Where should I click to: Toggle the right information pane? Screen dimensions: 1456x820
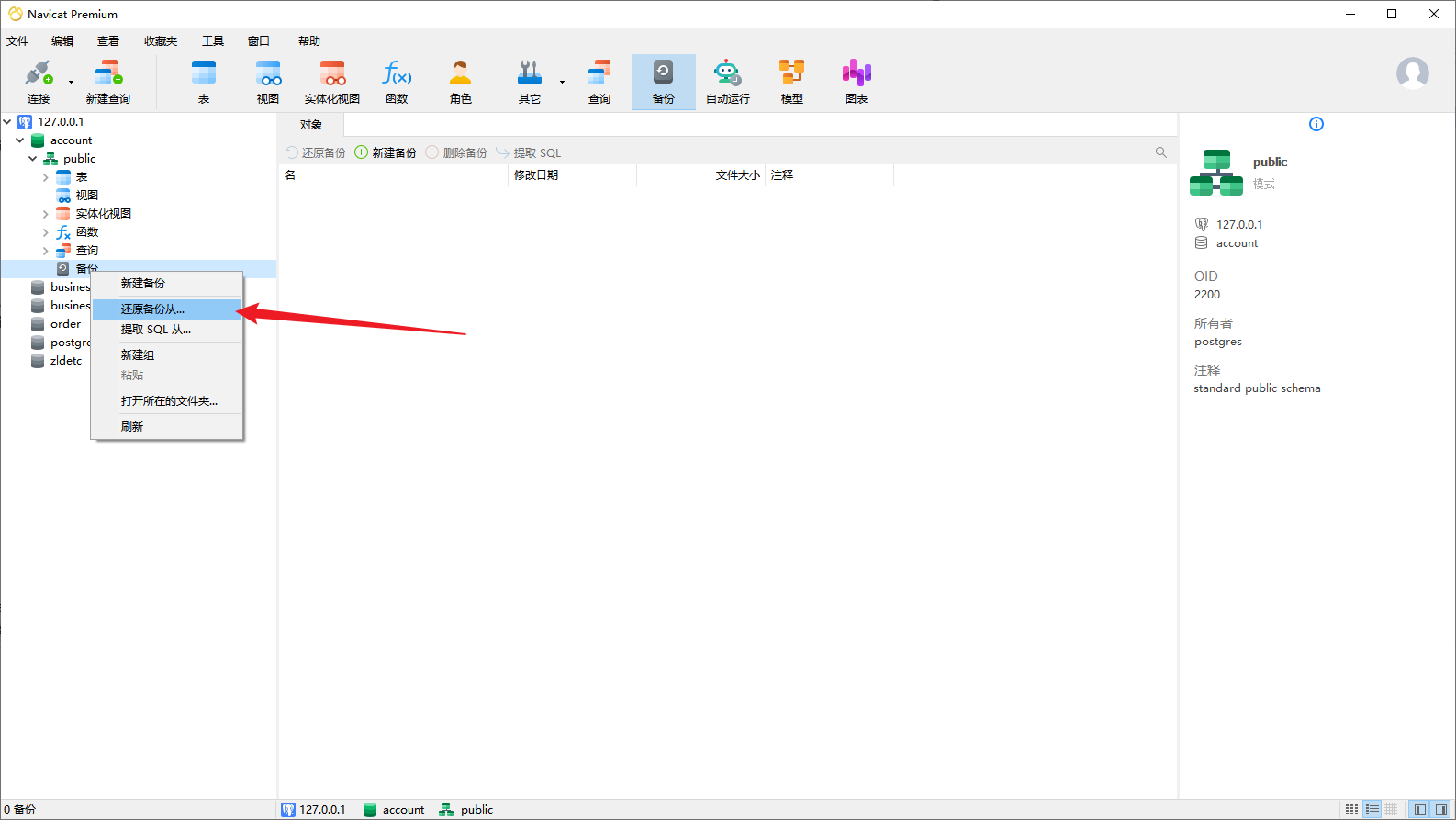[1441, 809]
